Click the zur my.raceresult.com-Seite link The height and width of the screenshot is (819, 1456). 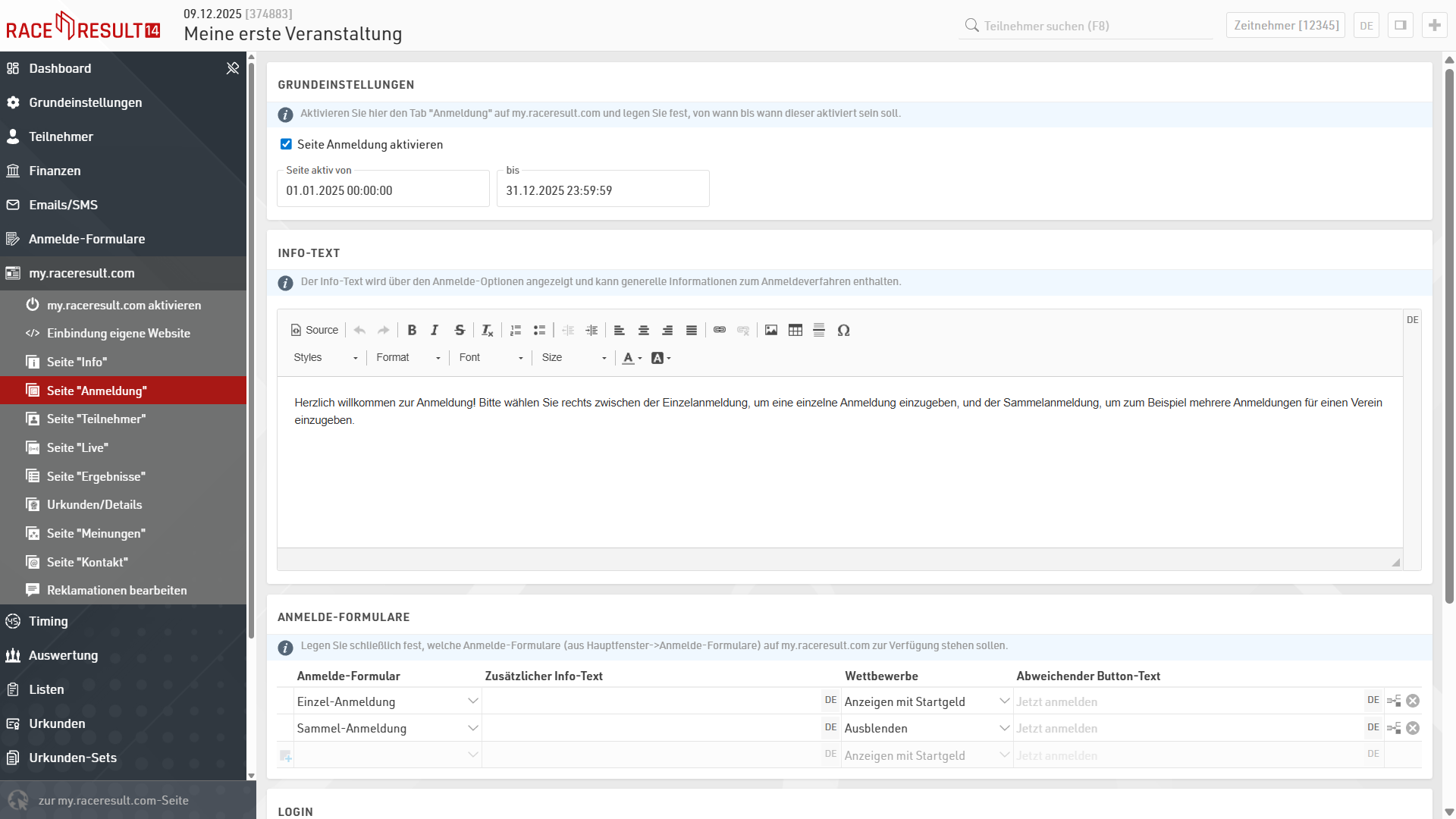point(113,800)
